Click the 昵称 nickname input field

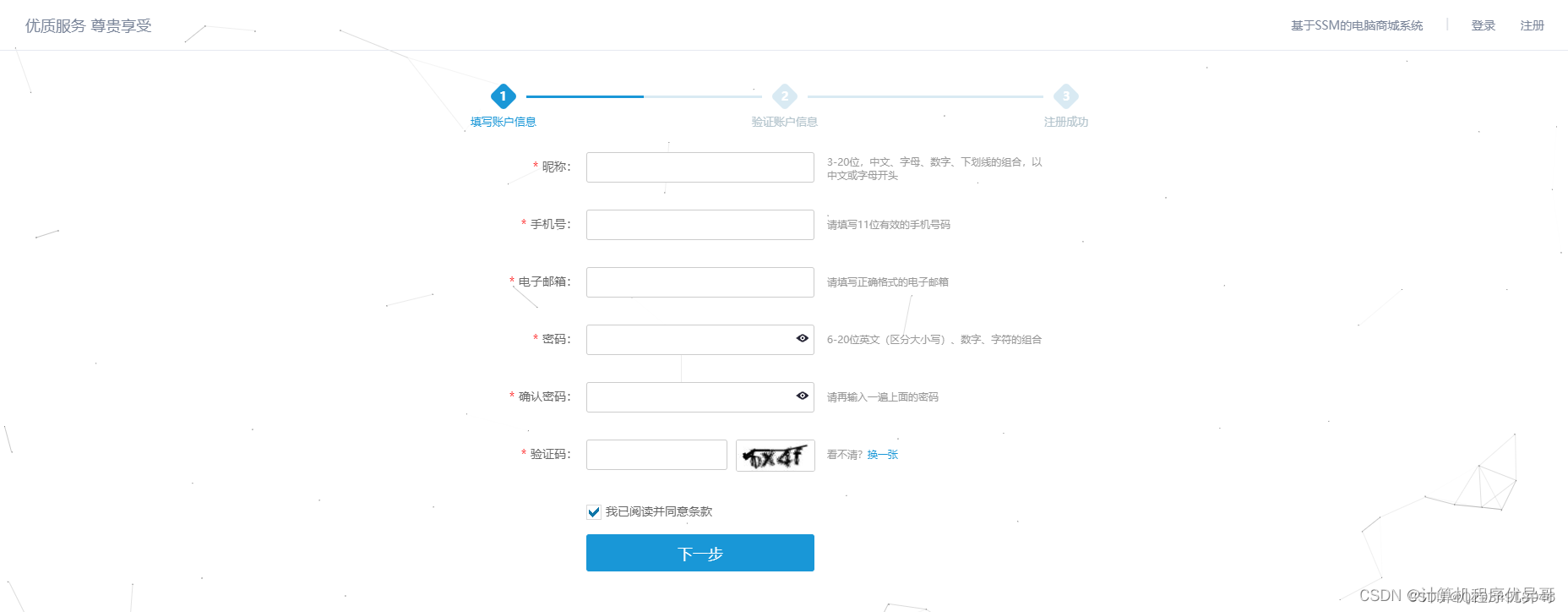(700, 167)
